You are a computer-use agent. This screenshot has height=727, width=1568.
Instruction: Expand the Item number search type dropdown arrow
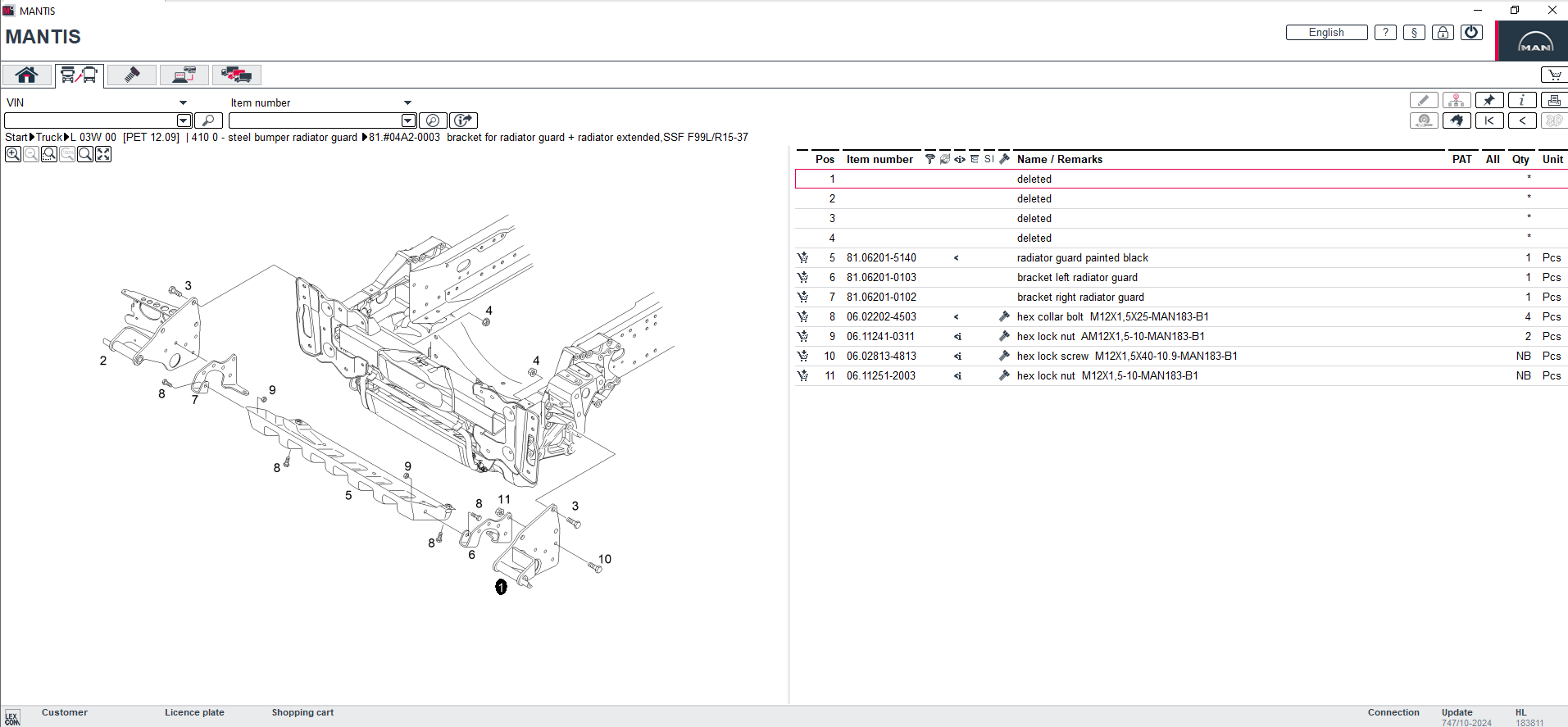(x=407, y=102)
